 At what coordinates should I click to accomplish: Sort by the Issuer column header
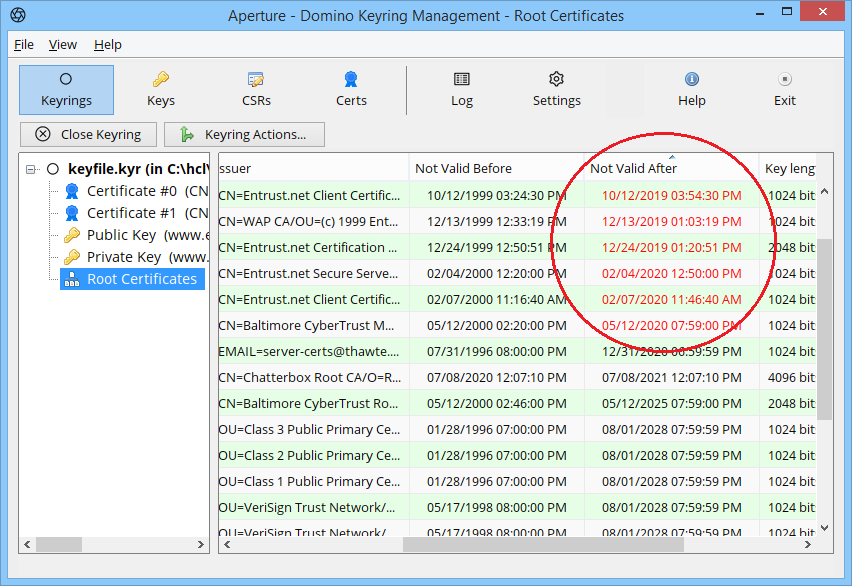(x=314, y=169)
